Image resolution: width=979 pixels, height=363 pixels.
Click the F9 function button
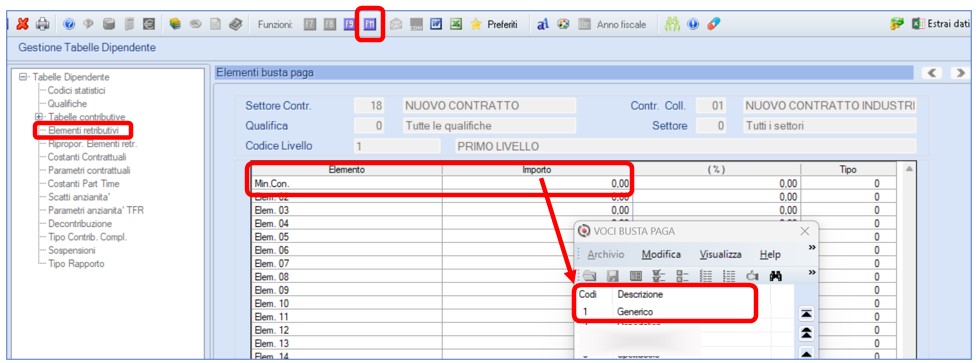pyautogui.click(x=350, y=24)
